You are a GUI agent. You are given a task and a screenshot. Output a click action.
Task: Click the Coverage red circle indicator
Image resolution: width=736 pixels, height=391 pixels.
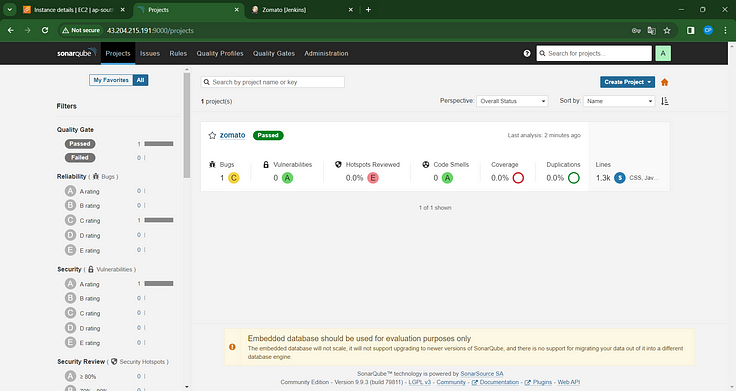pyautogui.click(x=518, y=178)
